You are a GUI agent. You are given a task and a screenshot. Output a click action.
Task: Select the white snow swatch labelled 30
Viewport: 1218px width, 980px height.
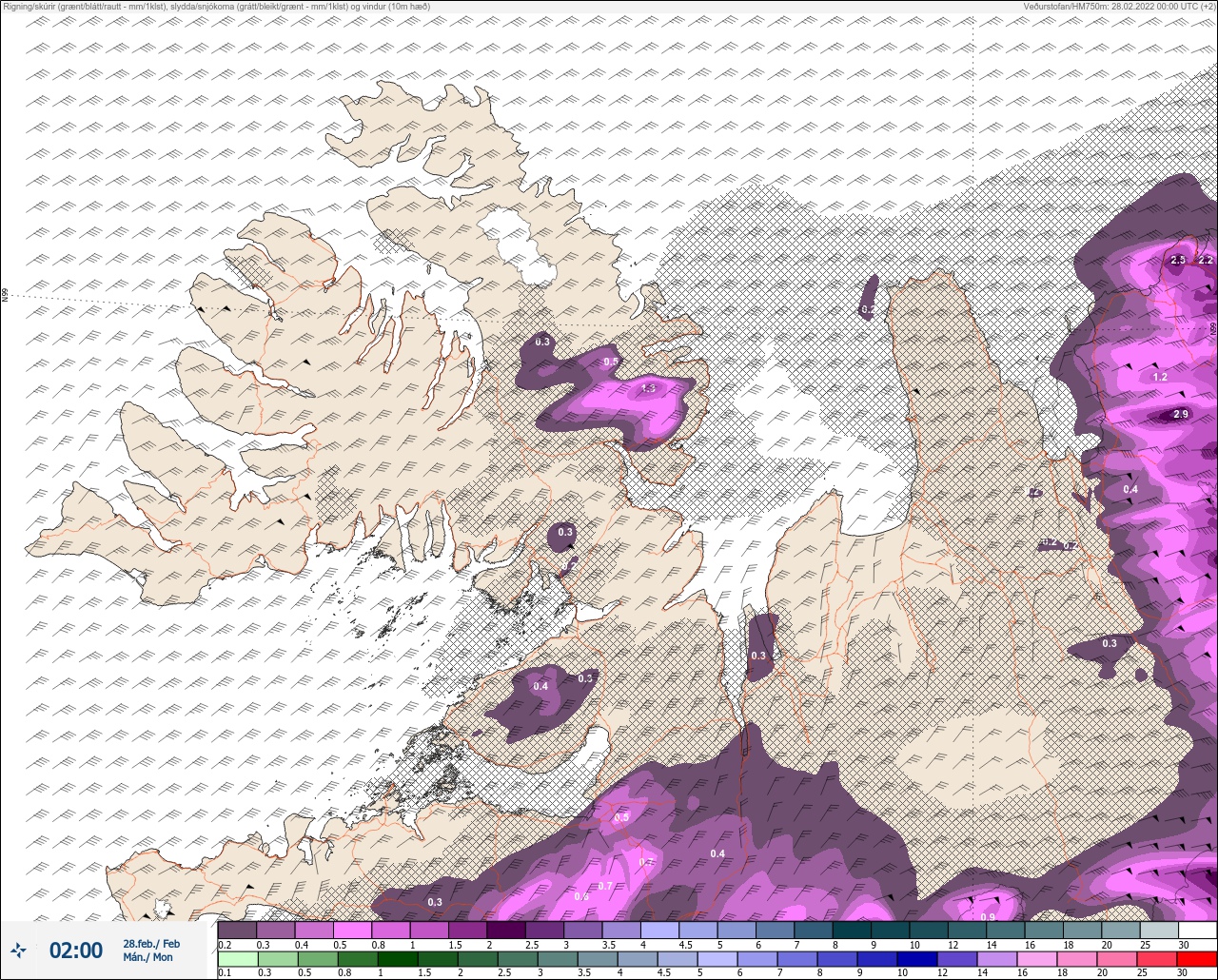click(x=1197, y=930)
